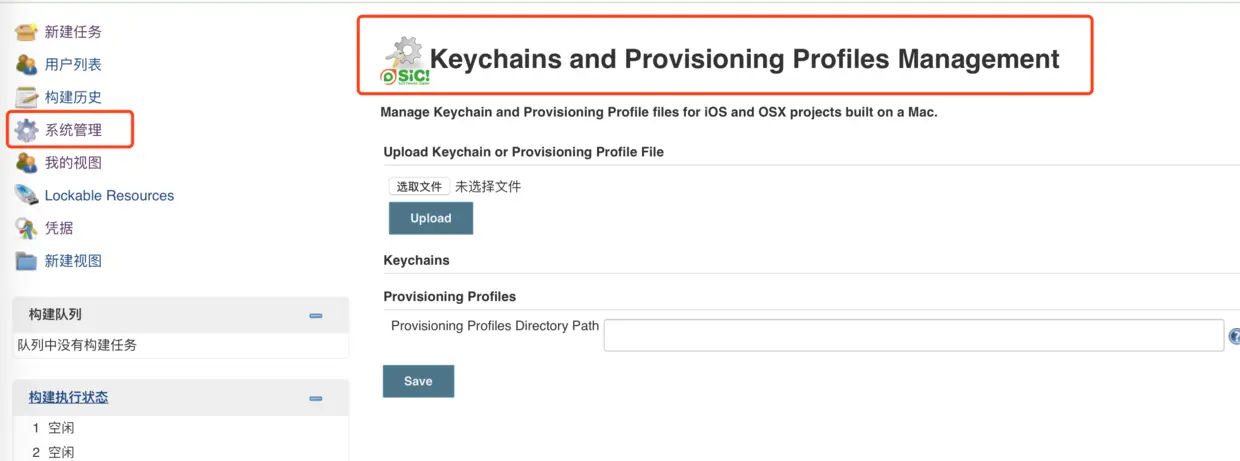Open Lockable Resources page
This screenshot has width=1240, height=461.
109,195
